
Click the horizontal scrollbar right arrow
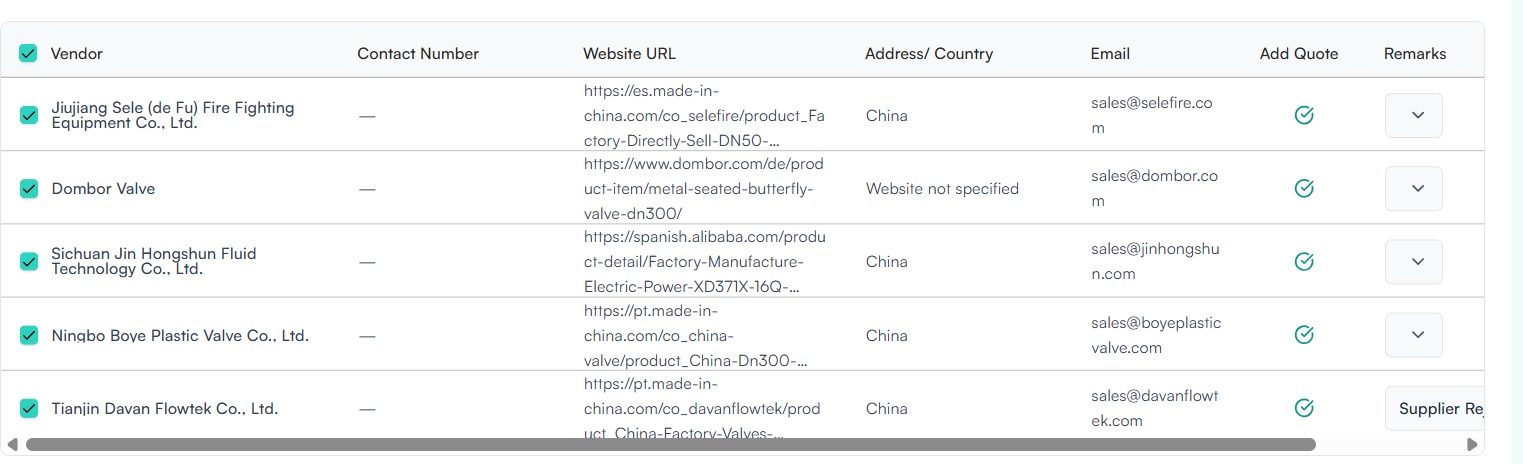tap(1471, 444)
